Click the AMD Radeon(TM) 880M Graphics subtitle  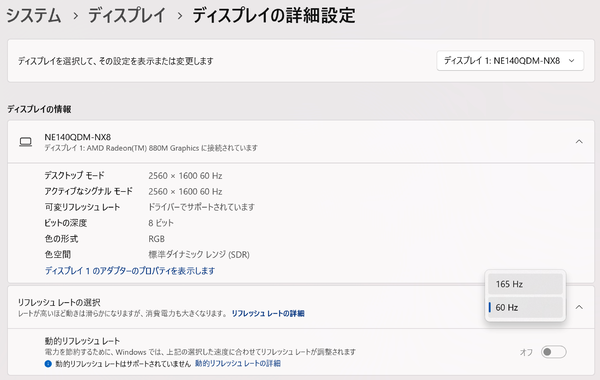coord(151,148)
